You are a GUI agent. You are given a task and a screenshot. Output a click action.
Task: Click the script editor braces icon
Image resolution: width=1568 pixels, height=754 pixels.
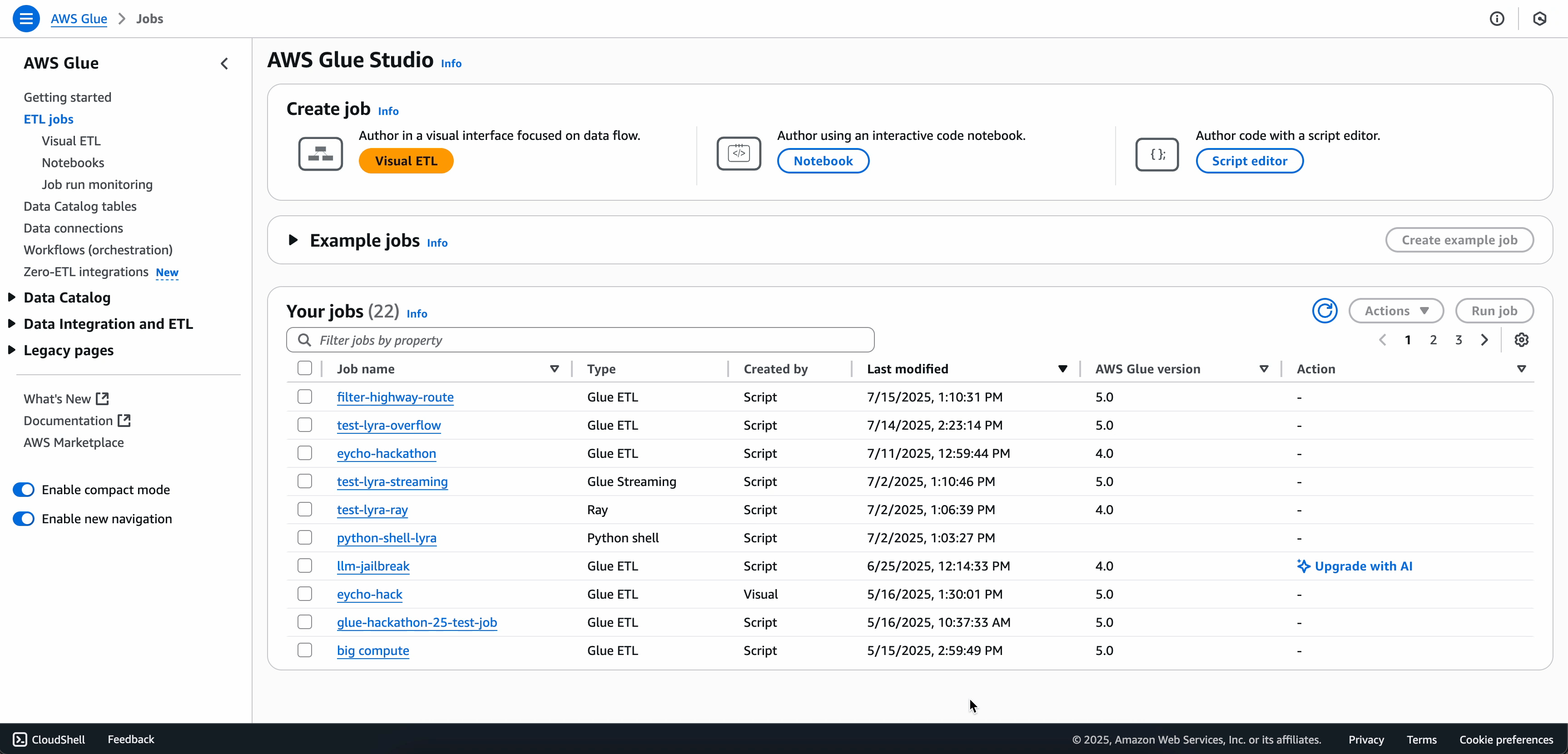click(1156, 154)
